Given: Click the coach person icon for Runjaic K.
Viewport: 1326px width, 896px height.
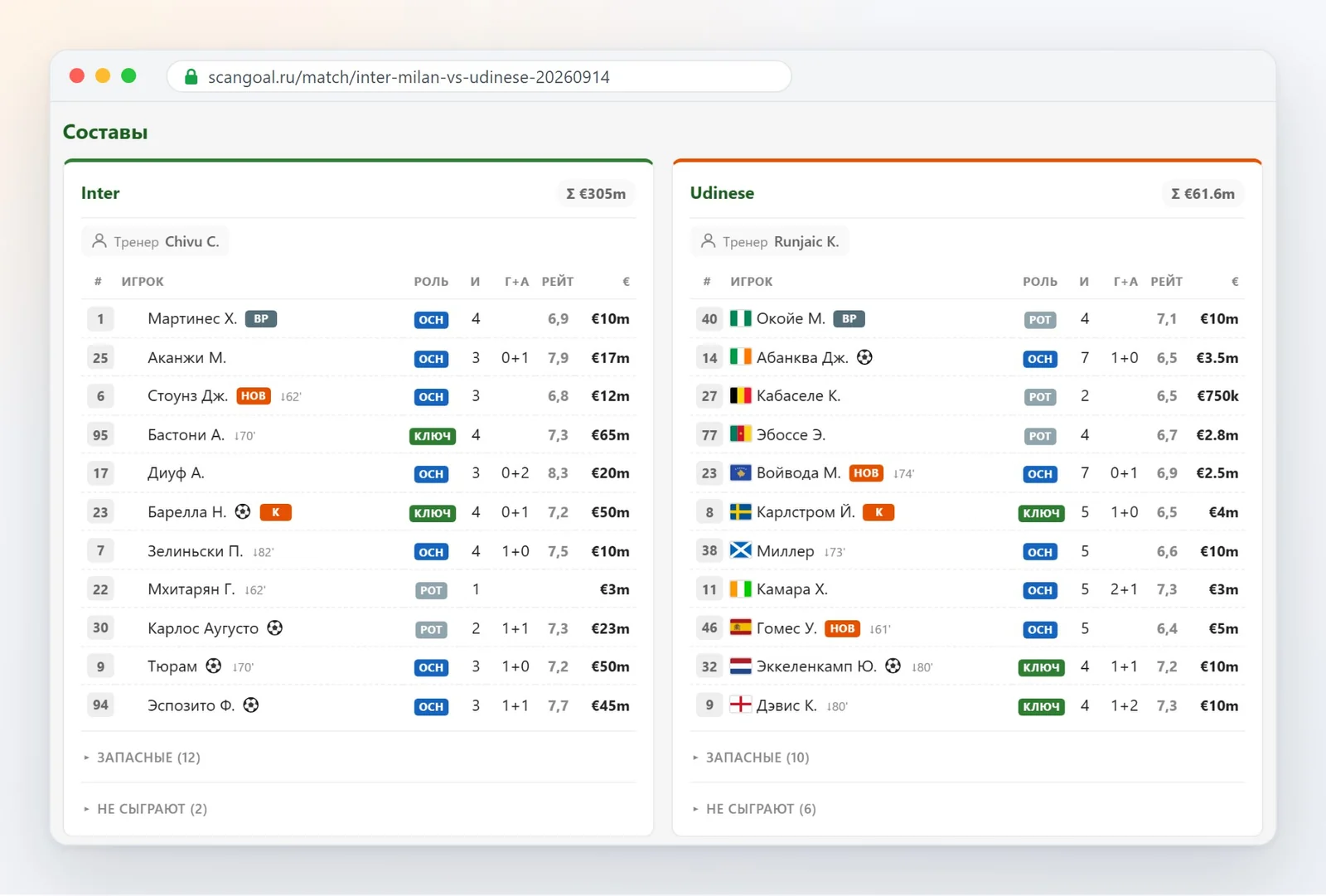Looking at the screenshot, I should (x=708, y=241).
